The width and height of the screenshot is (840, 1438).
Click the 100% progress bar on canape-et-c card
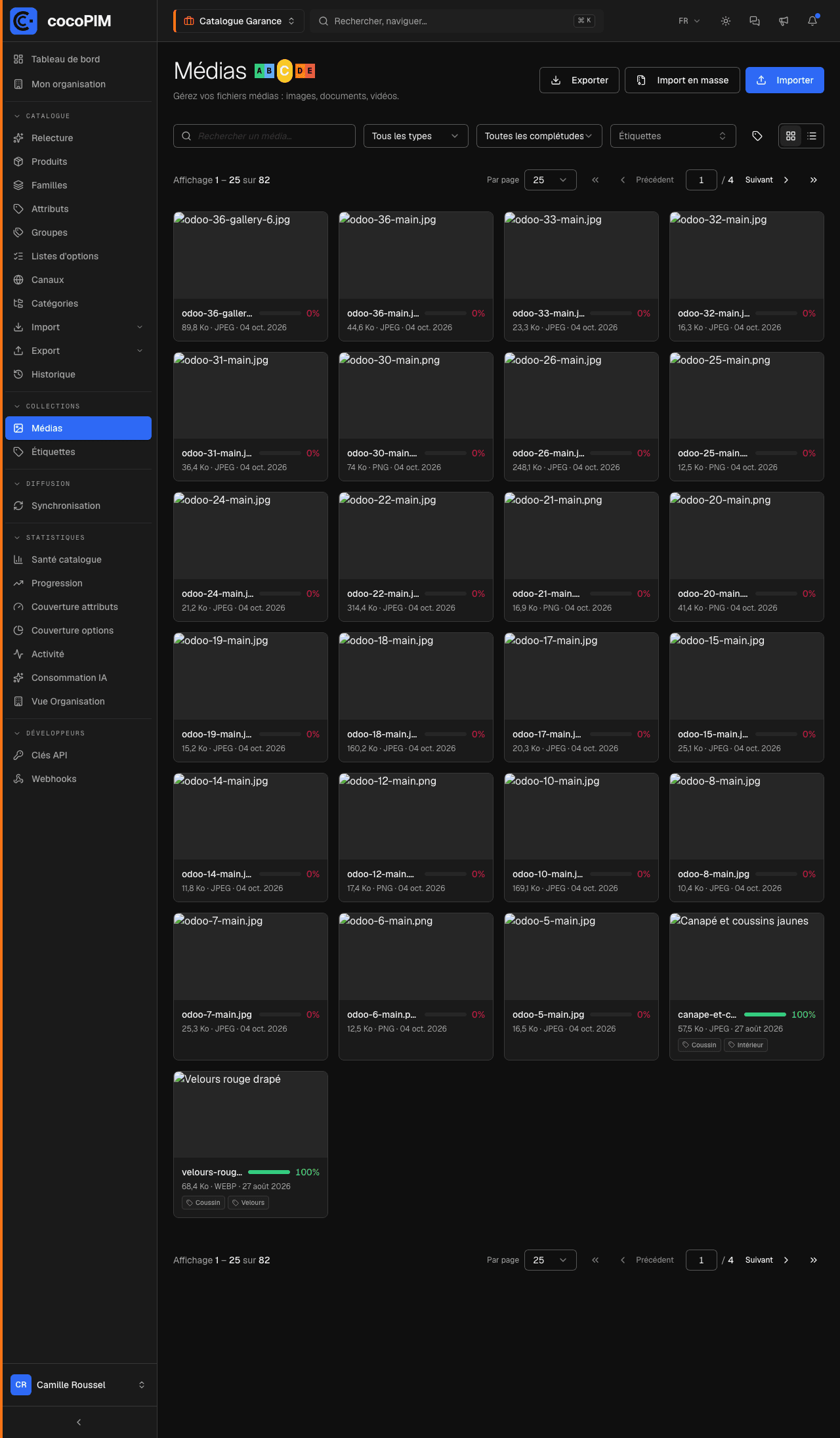(x=765, y=1014)
